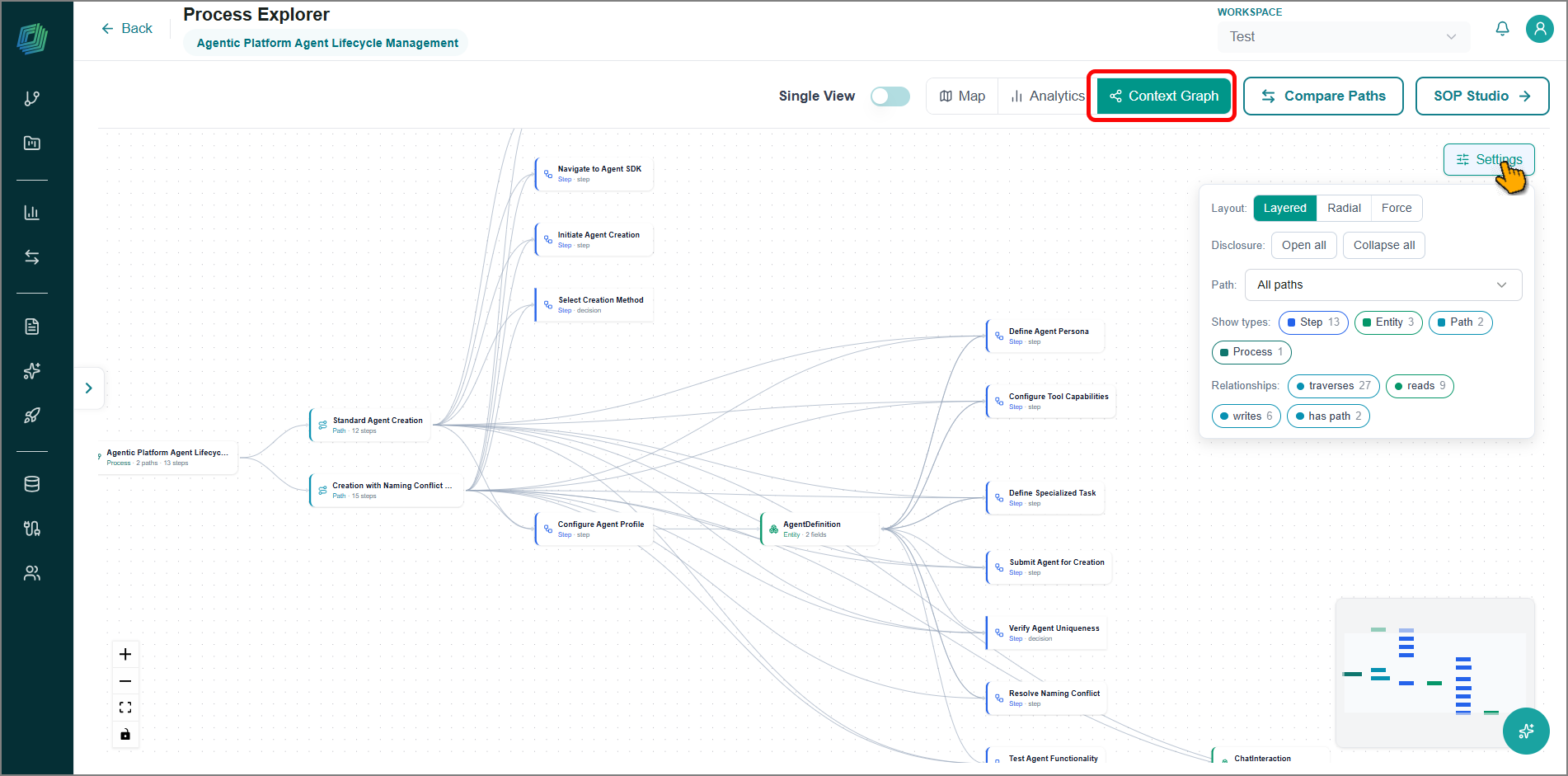Image resolution: width=1568 pixels, height=776 pixels.
Task: Open the document icon in sidebar
Action: point(32,327)
